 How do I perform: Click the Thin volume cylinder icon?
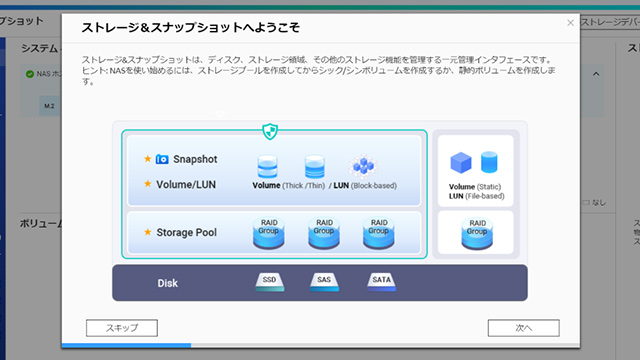point(315,166)
